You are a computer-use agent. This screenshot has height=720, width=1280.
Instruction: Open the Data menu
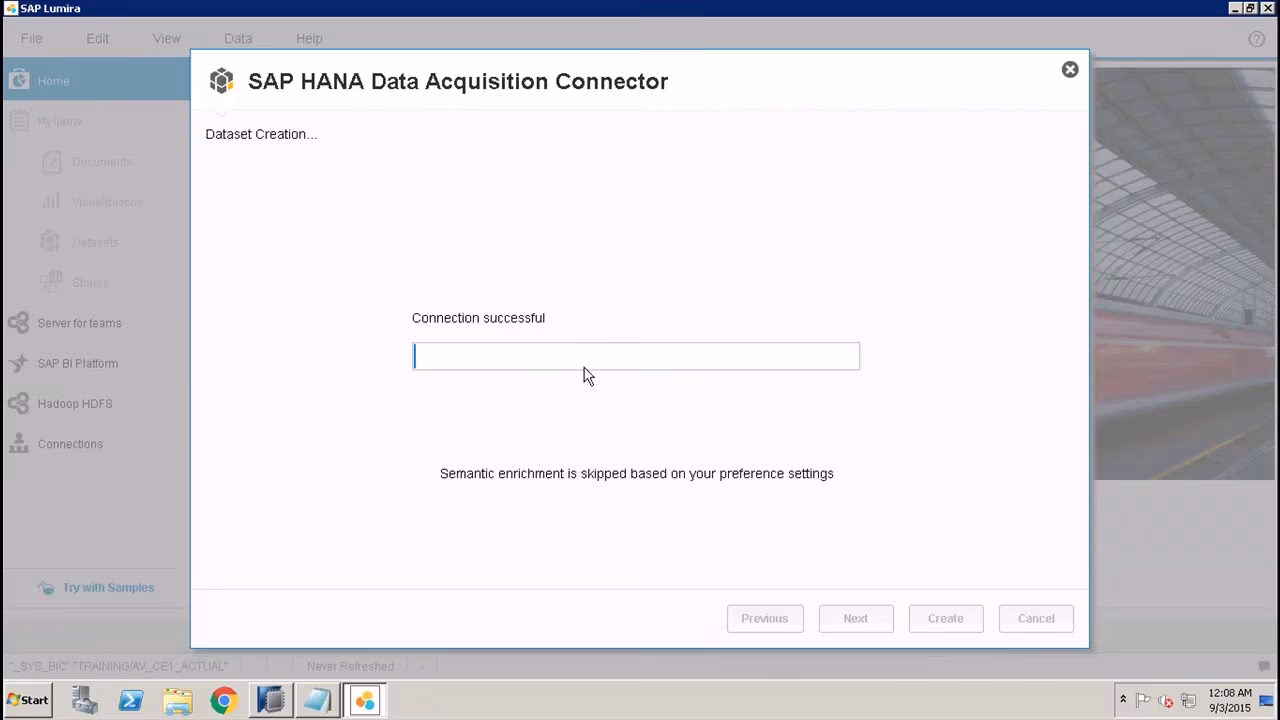click(238, 38)
